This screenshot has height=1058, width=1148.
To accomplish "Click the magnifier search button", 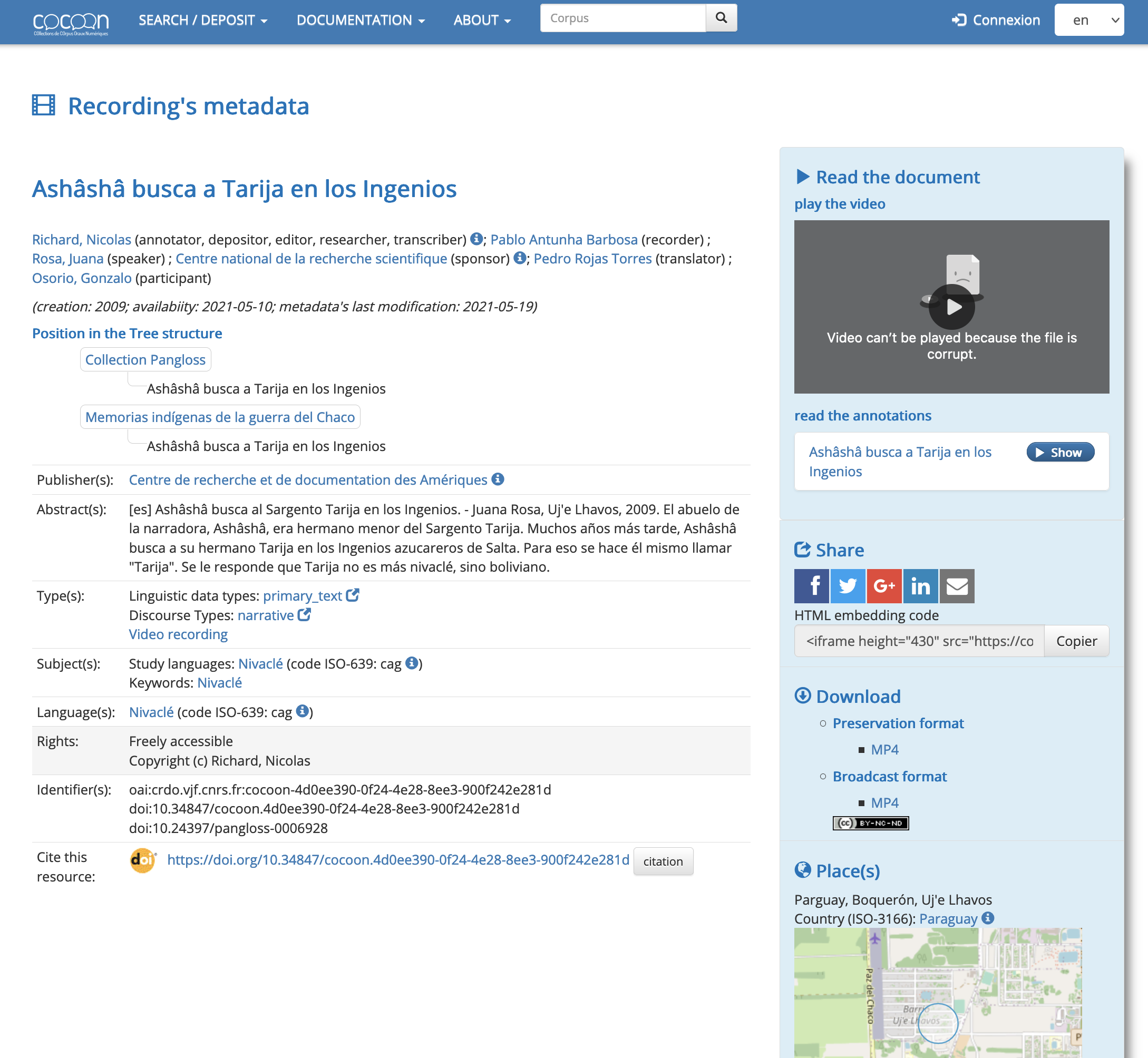I will 721,18.
